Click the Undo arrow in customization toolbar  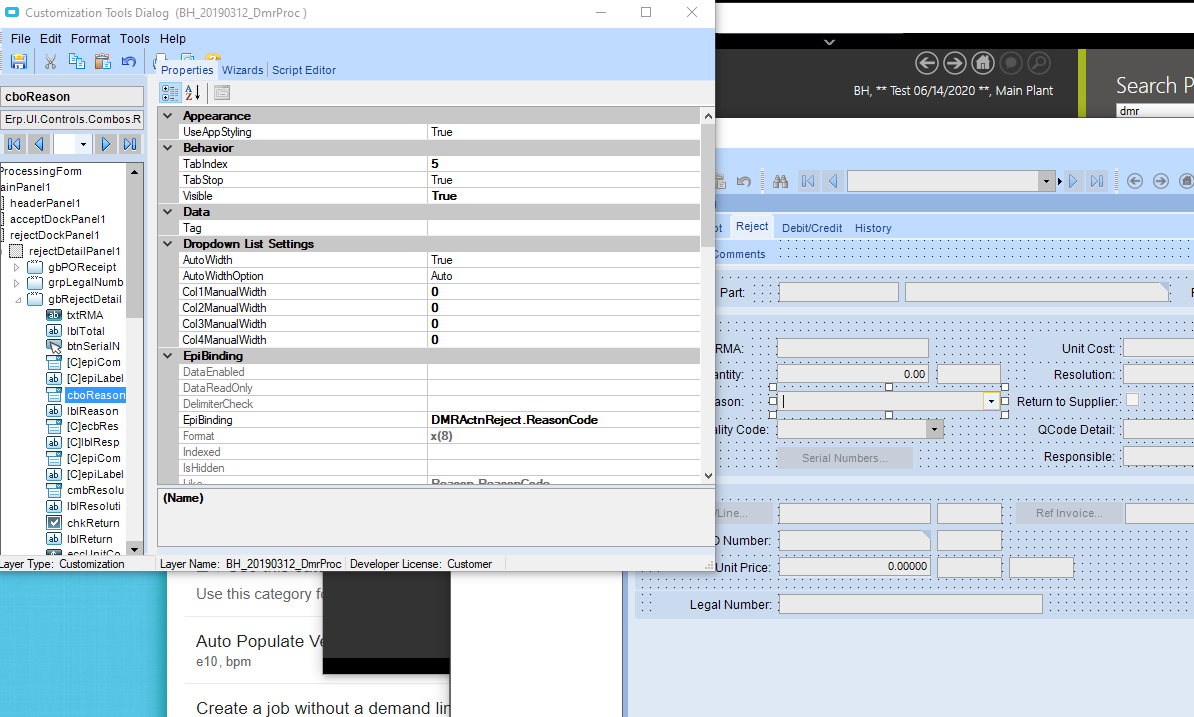[129, 62]
